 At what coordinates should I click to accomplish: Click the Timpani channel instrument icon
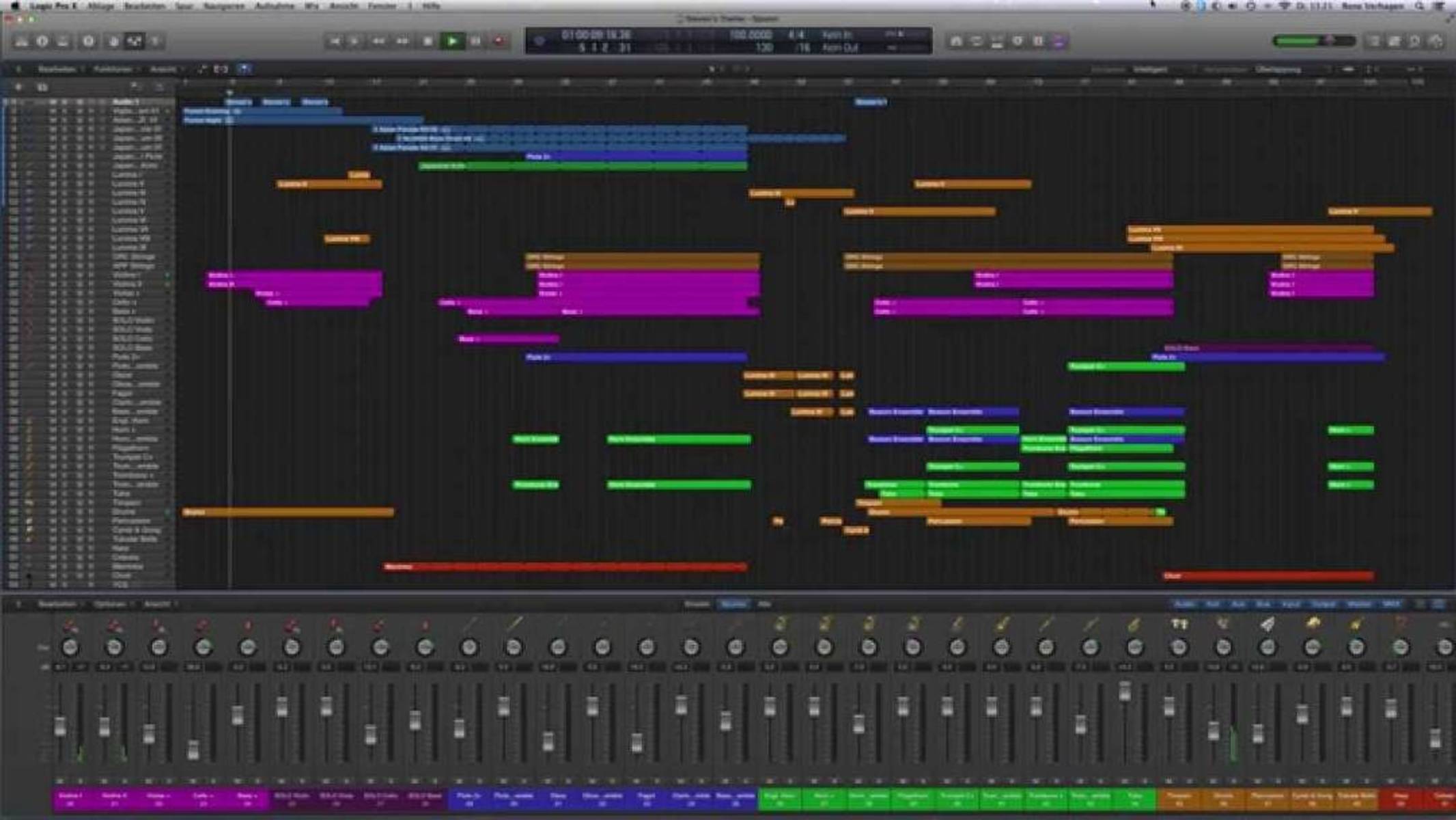click(x=1179, y=623)
